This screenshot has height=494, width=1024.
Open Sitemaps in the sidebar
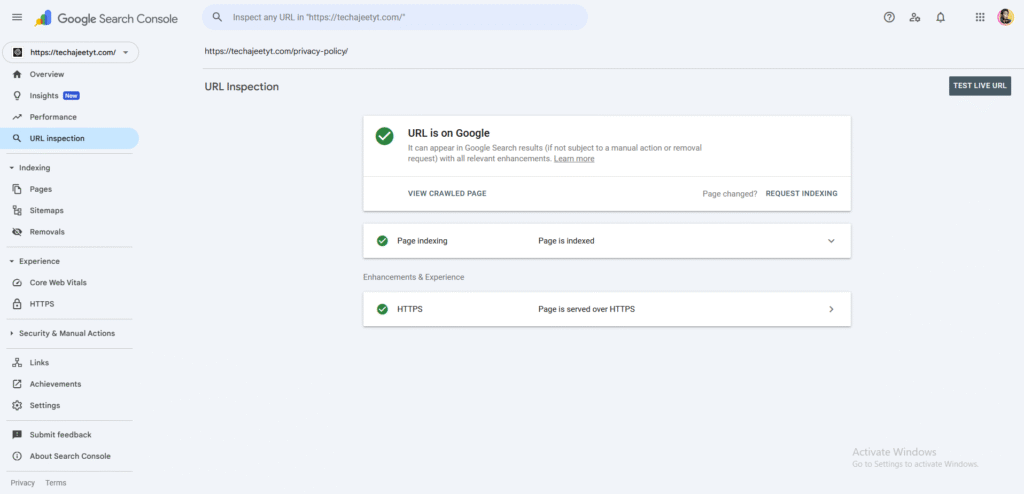[x=46, y=210]
